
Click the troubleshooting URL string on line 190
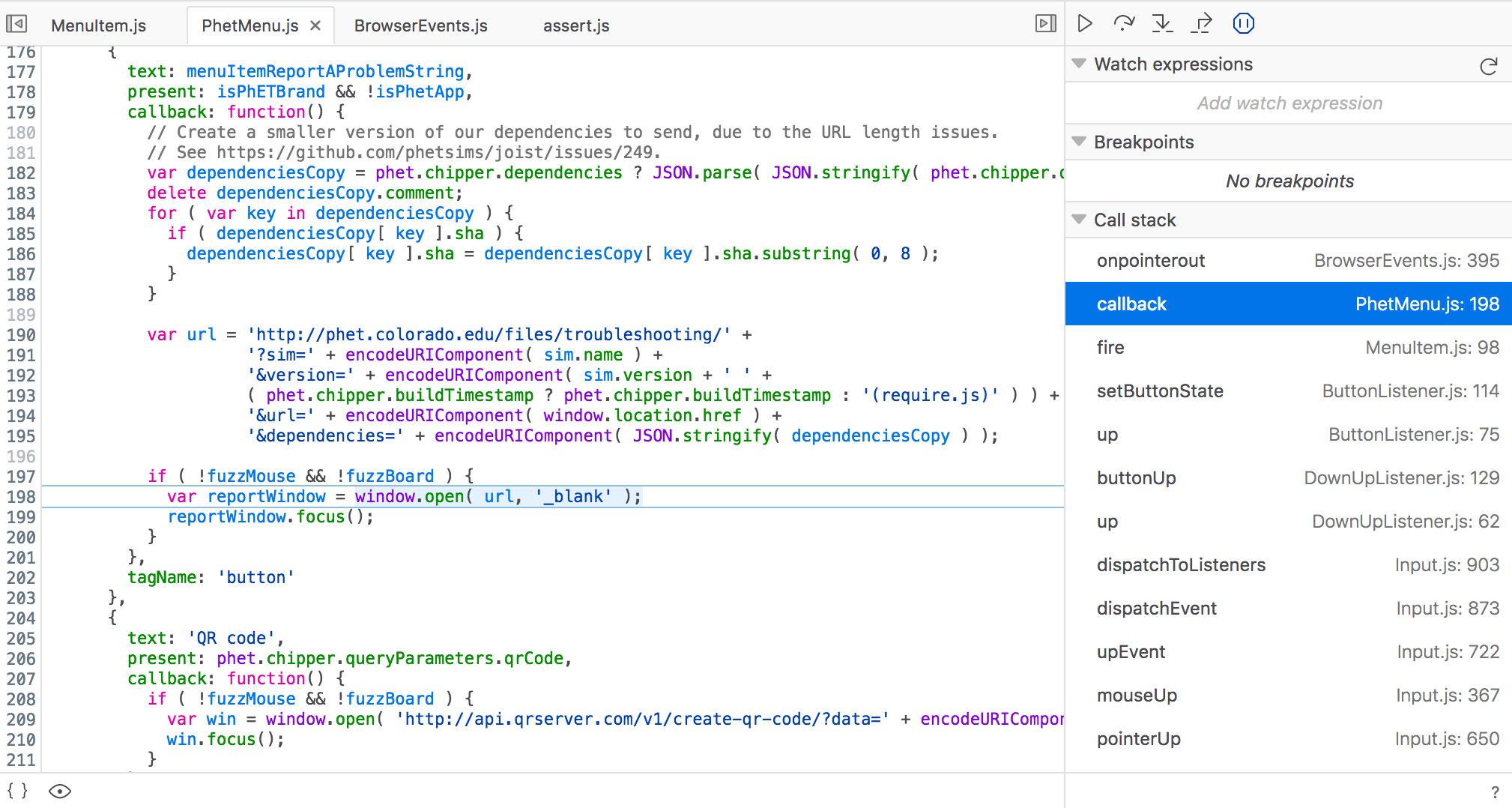489,334
